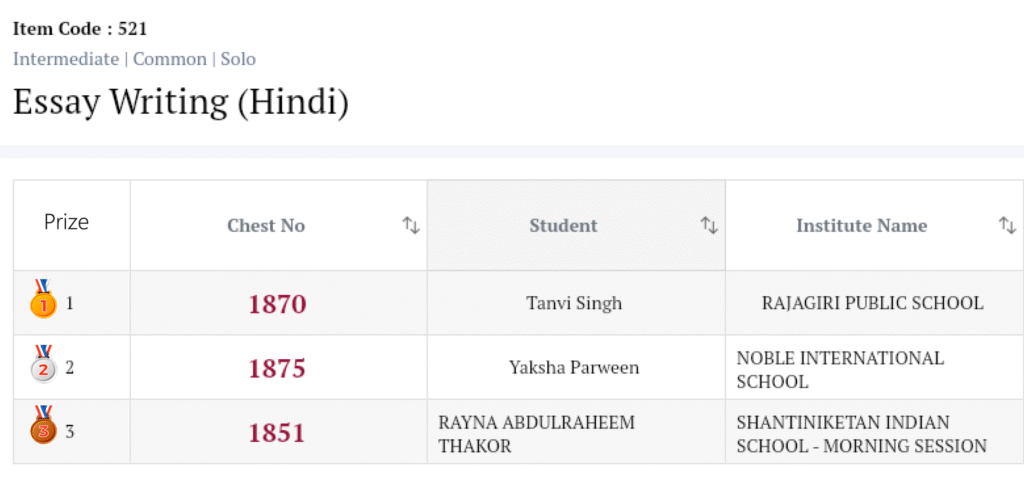
Task: Open the Intermediate category link
Action: pyautogui.click(x=66, y=59)
